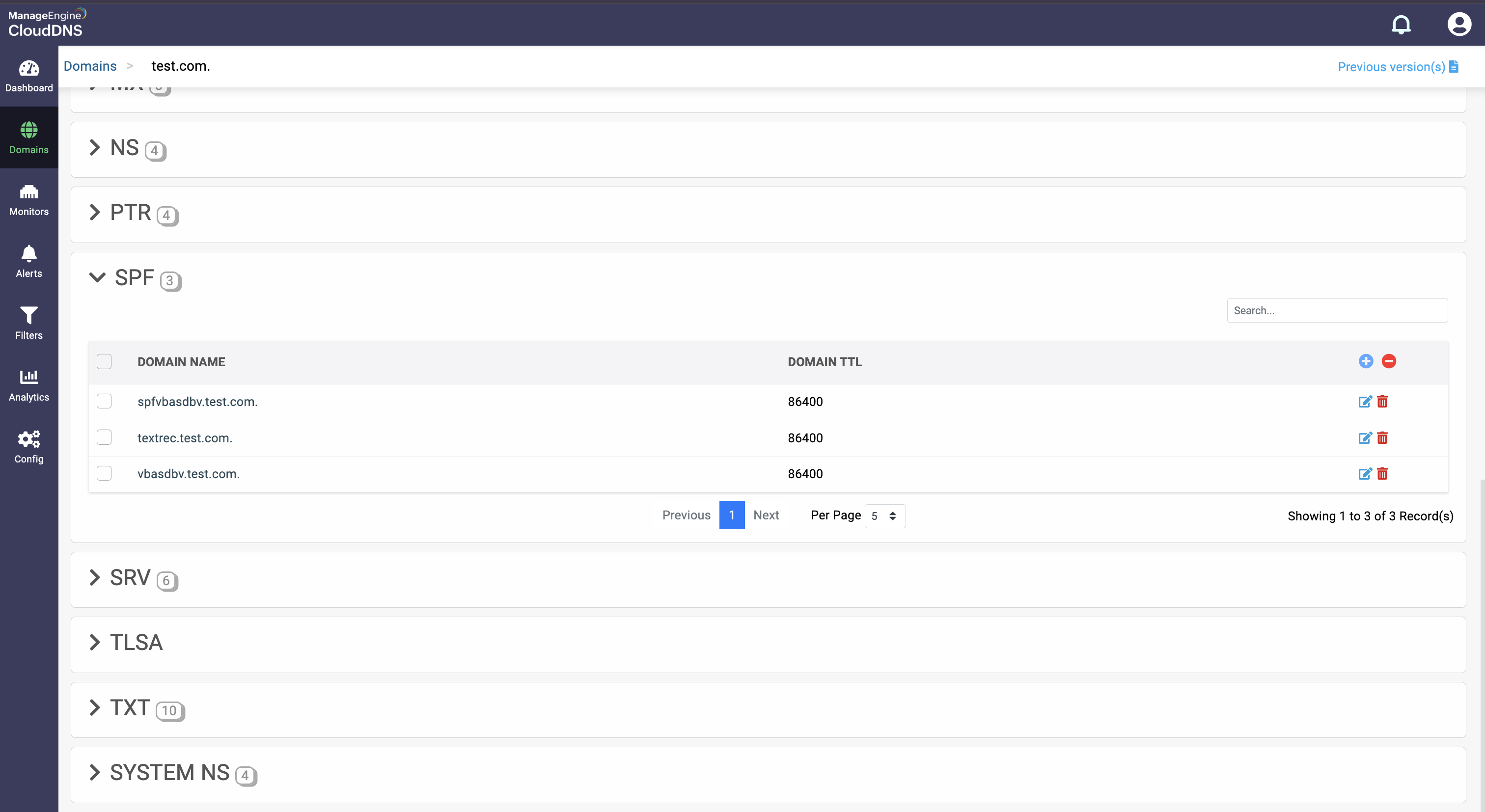Expand the TXT records section
This screenshot has height=812, width=1485.
(95, 708)
